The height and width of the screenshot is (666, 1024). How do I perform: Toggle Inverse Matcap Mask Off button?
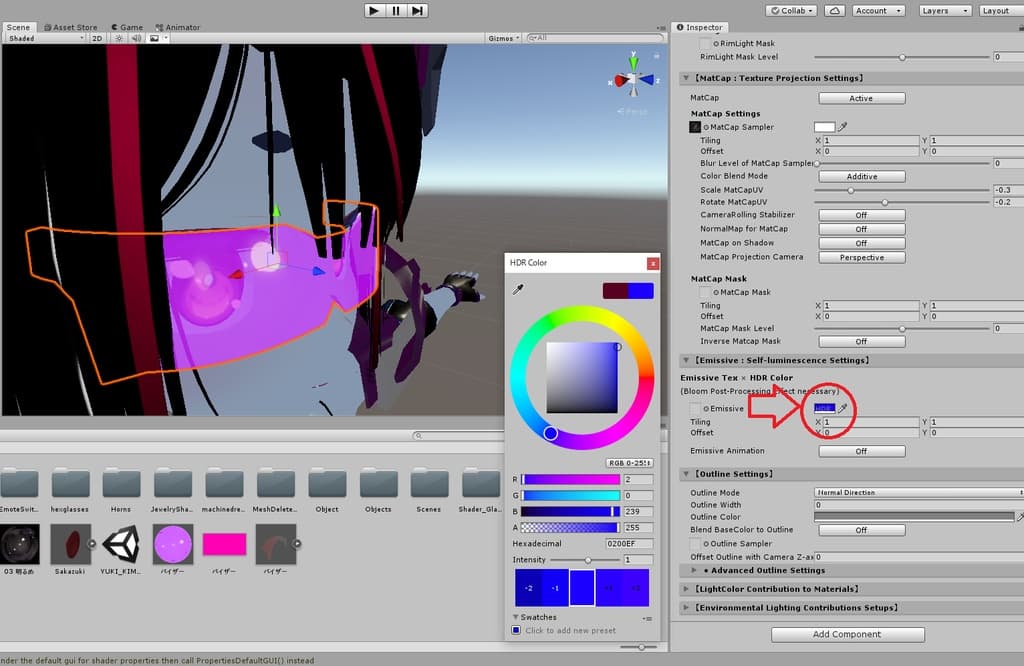pyautogui.click(x=861, y=342)
